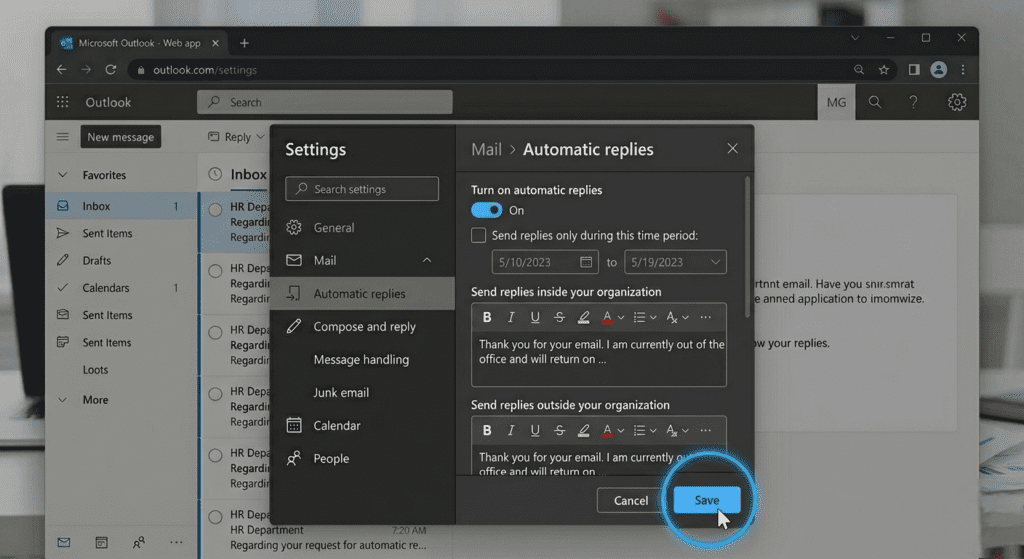
Task: Turn off the automatic replies toggle
Action: tap(487, 210)
